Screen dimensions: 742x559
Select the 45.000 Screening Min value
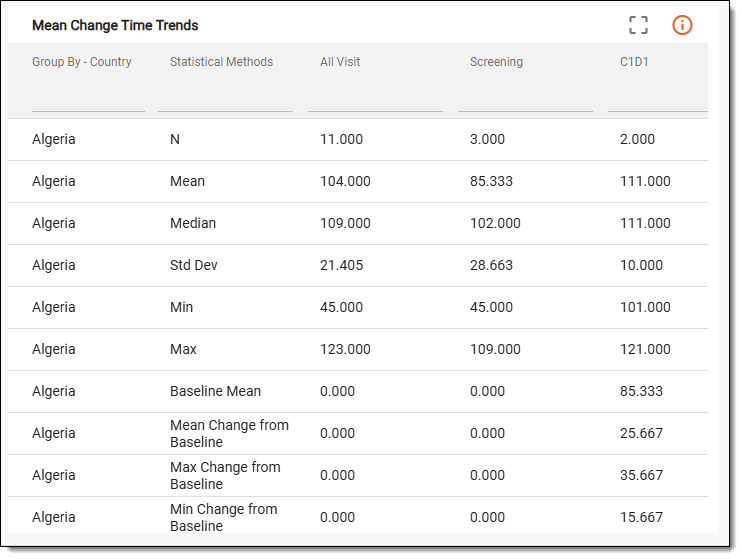(x=491, y=307)
